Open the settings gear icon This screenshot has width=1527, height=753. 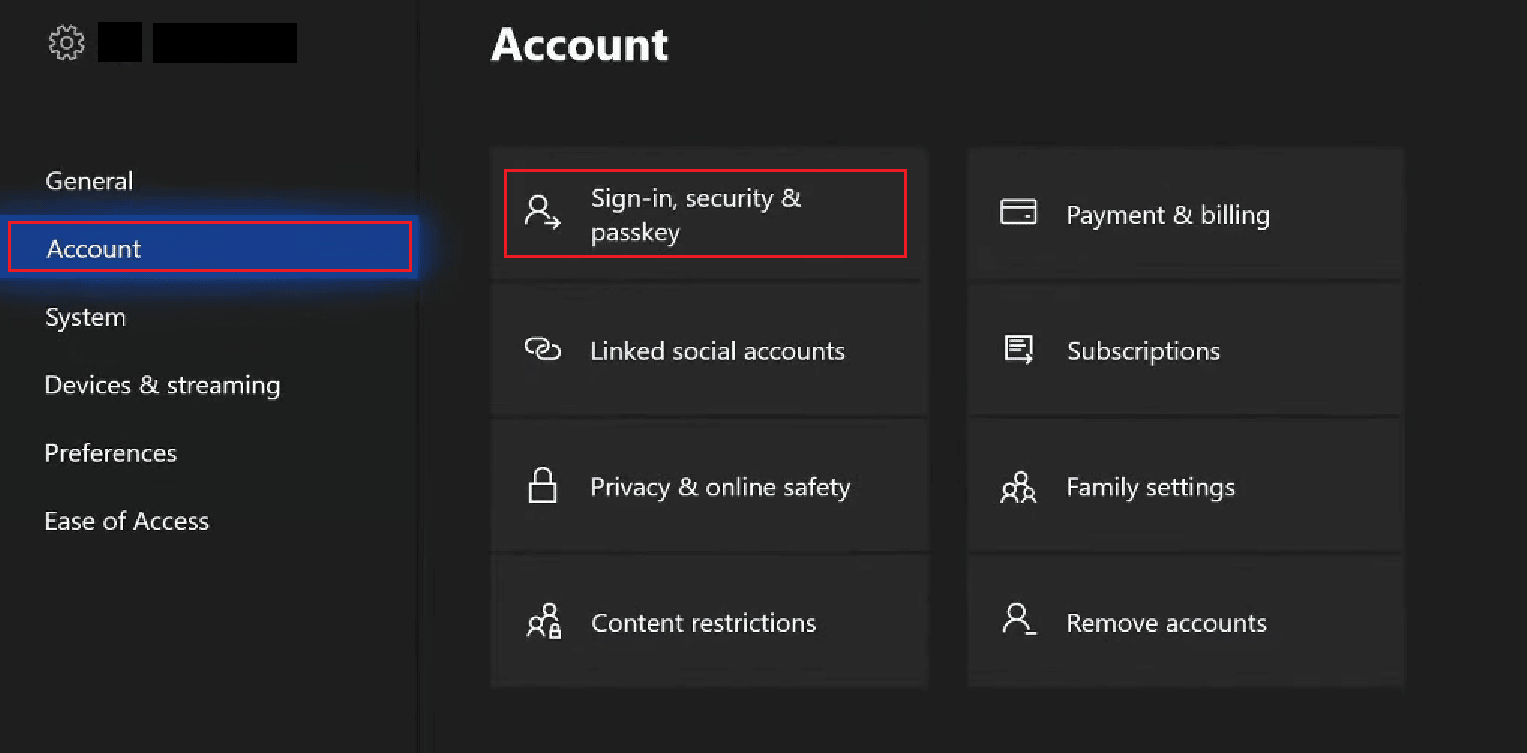click(66, 42)
